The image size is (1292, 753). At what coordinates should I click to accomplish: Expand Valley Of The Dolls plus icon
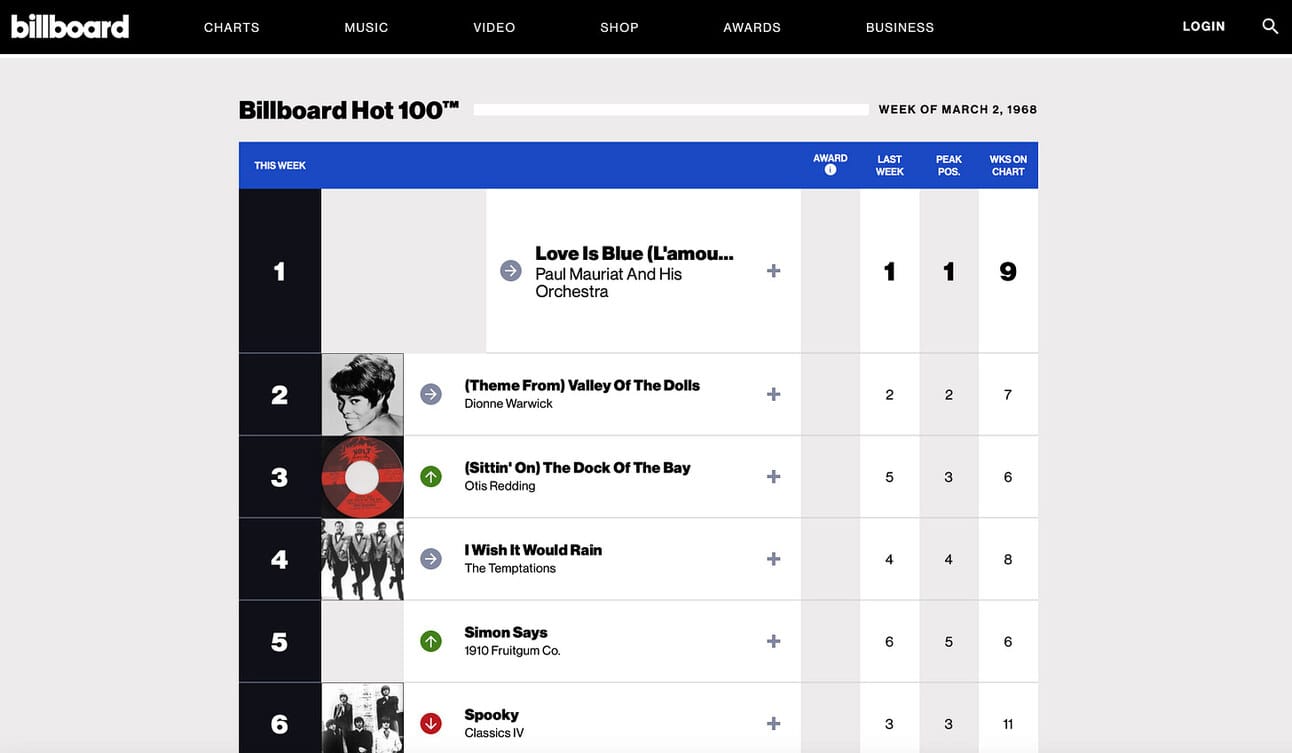click(773, 394)
